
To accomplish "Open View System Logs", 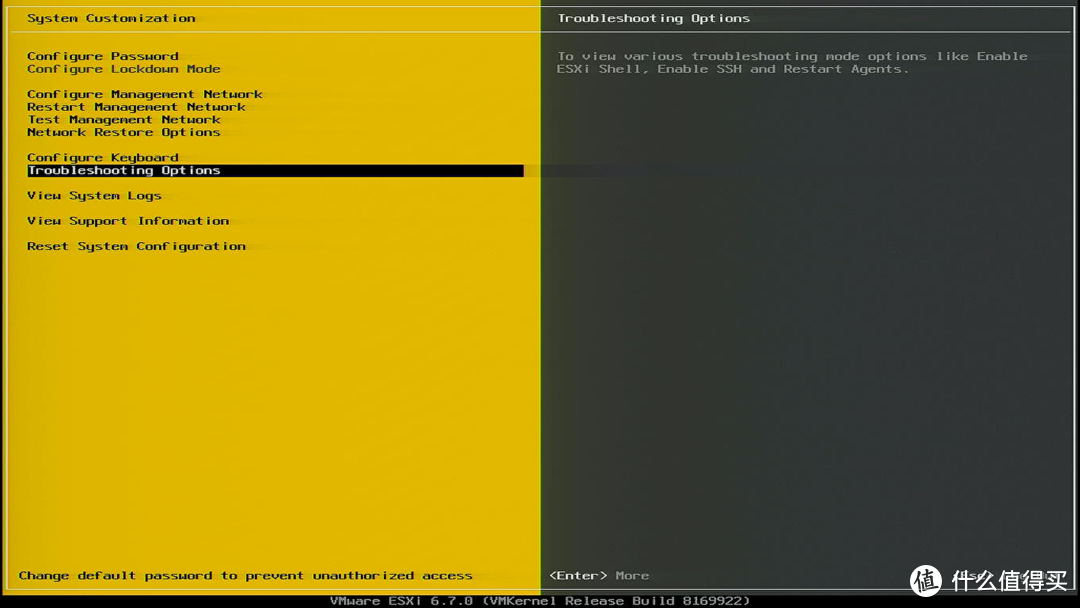I will pos(94,196).
